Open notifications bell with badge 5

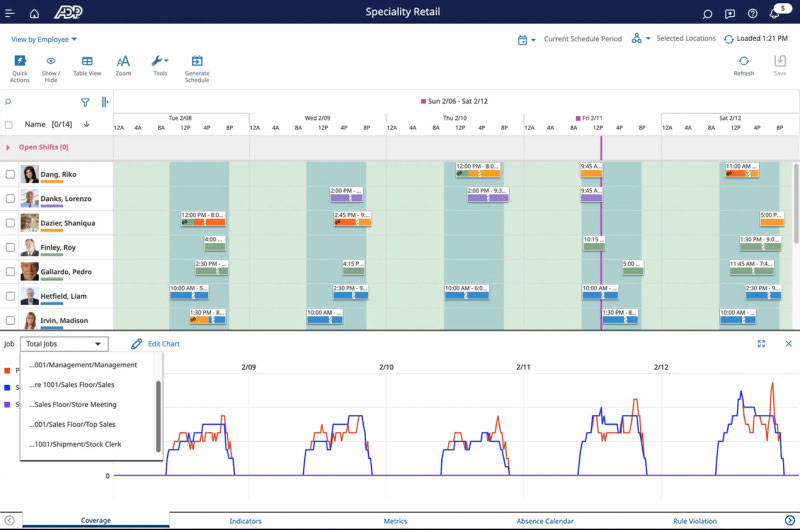pos(776,13)
